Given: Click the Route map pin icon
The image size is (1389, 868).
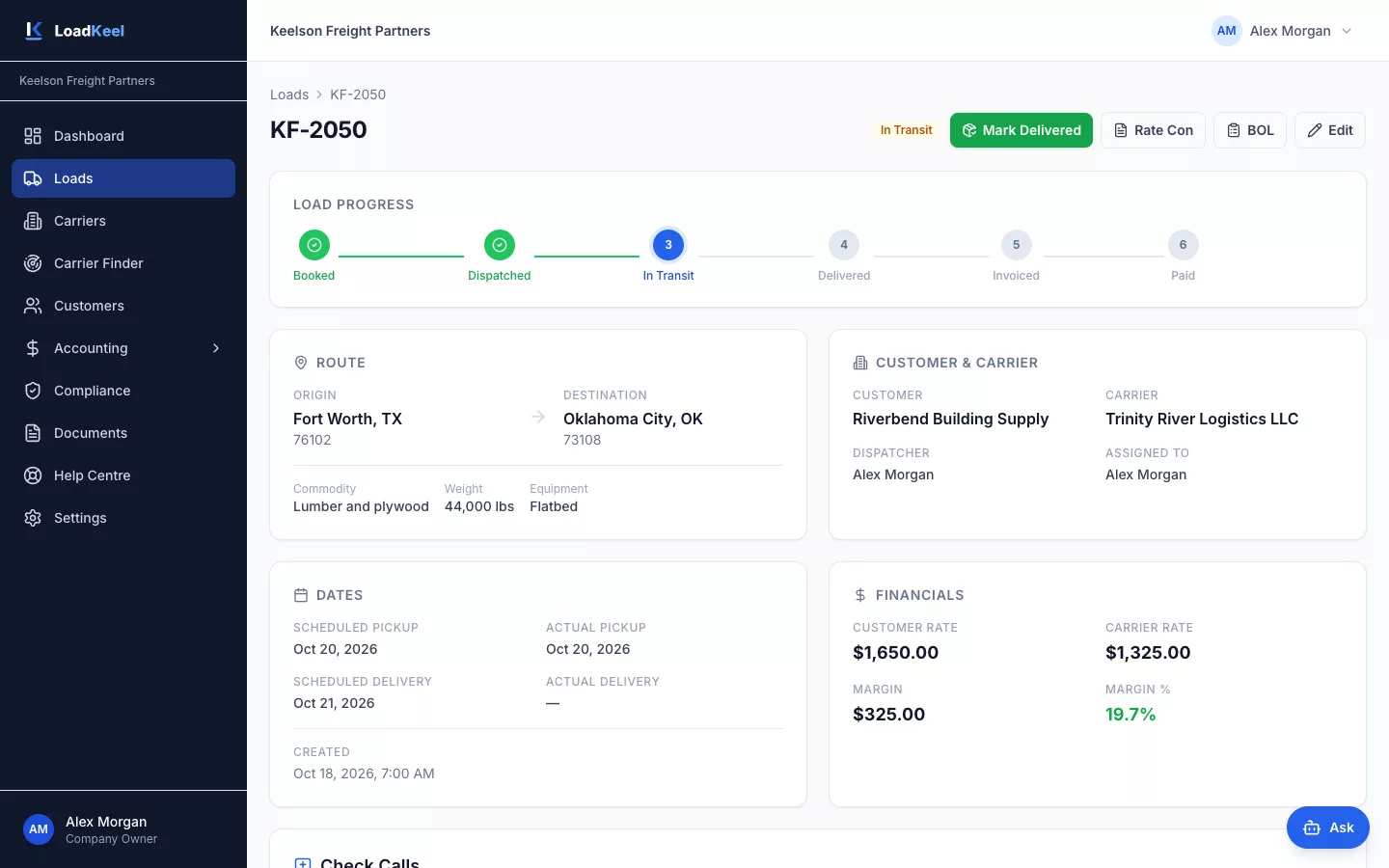Looking at the screenshot, I should [301, 363].
